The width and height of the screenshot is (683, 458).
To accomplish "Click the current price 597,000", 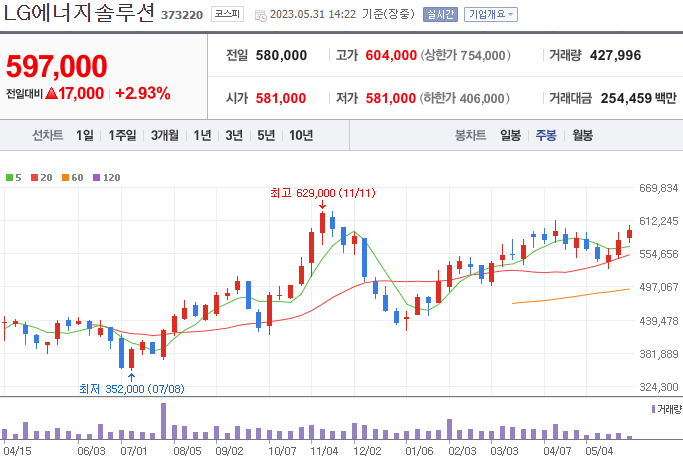I will pos(57,66).
